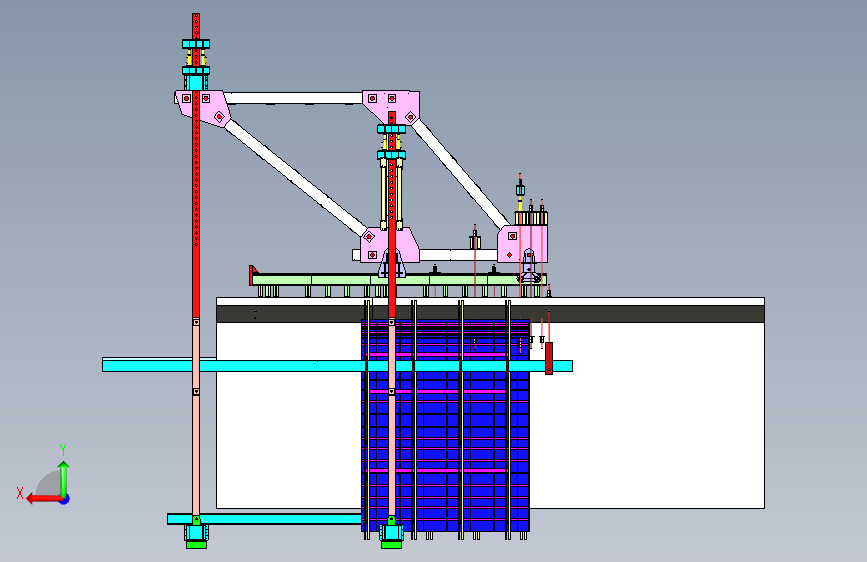Select the right pink bracket plate near the jack
Image resolution: width=867 pixels, height=562 pixels.
pos(522,243)
